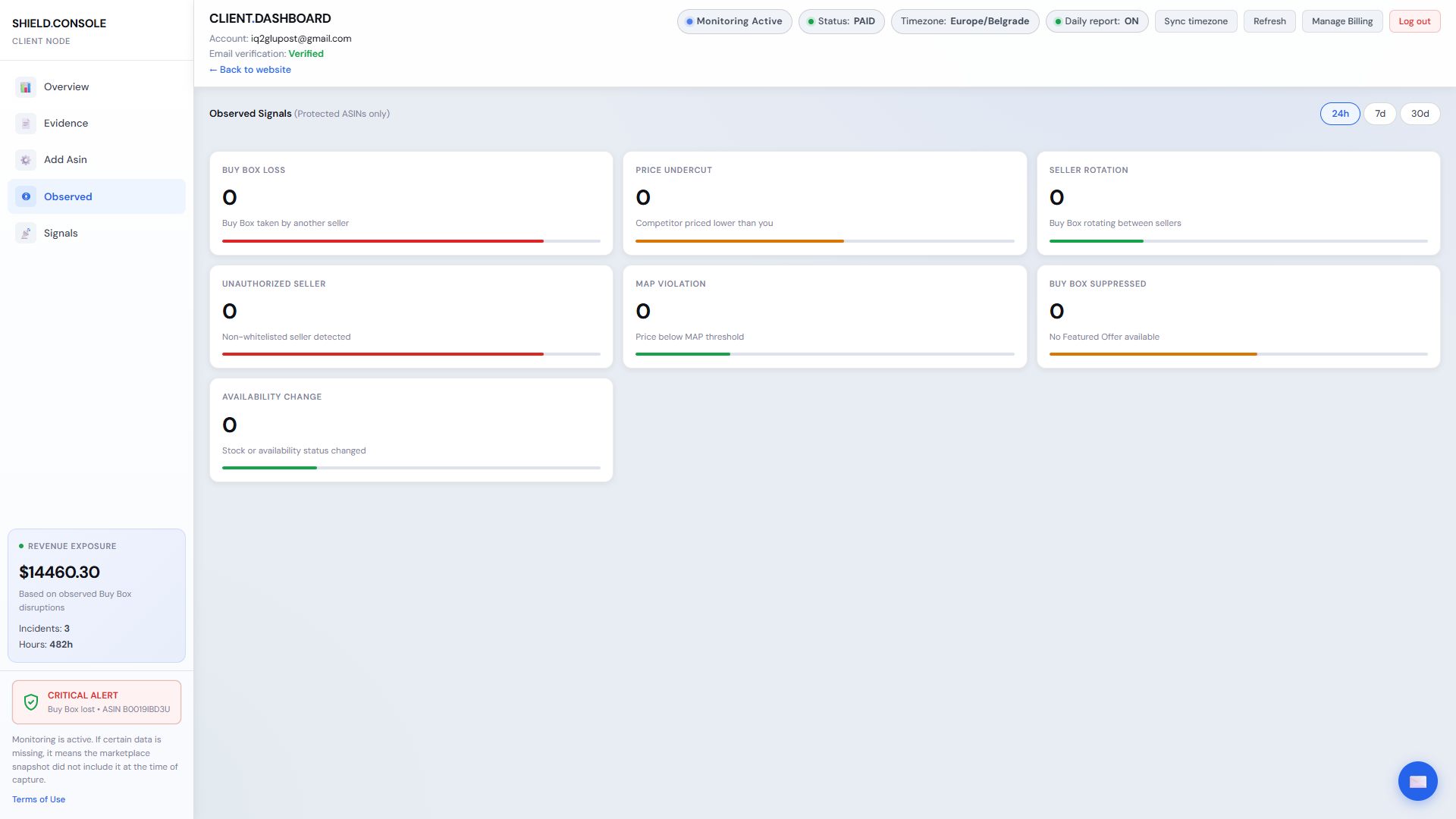Image resolution: width=1456 pixels, height=819 pixels.
Task: Open the Signals sidebar menu item
Action: 61,234
